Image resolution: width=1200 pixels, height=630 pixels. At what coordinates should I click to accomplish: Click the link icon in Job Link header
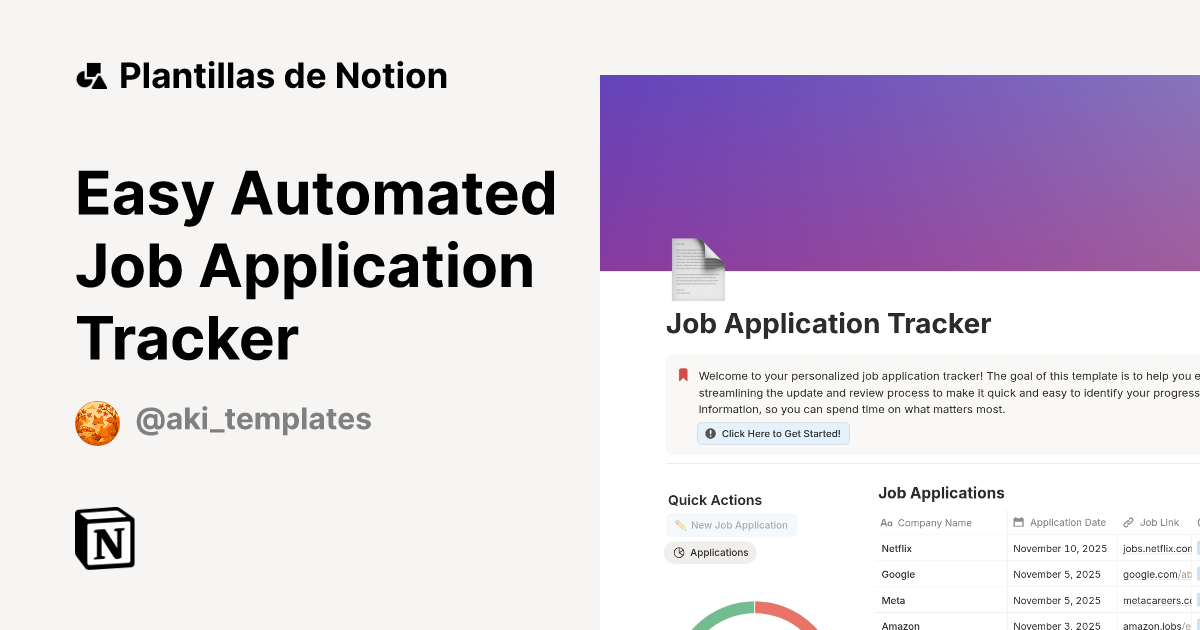click(1128, 522)
